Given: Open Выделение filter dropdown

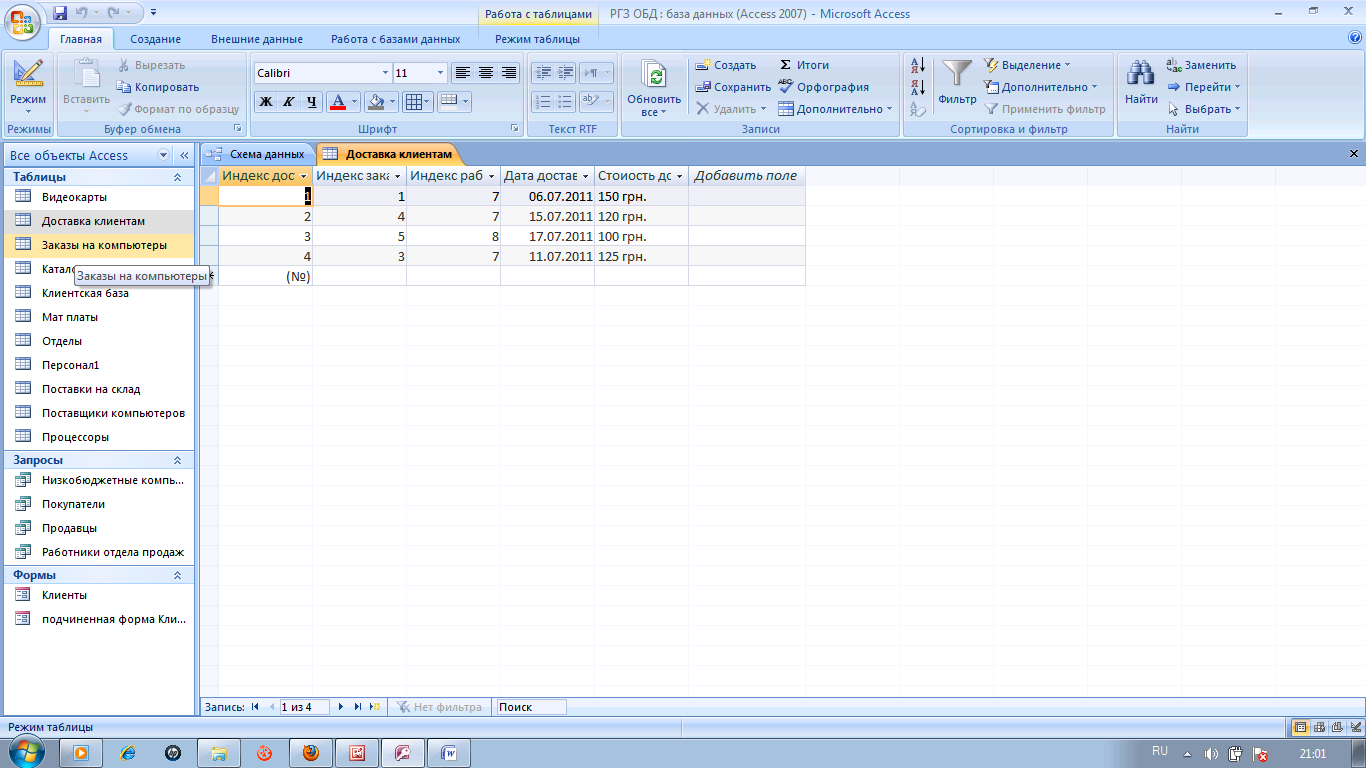Looking at the screenshot, I should pyautogui.click(x=1027, y=65).
